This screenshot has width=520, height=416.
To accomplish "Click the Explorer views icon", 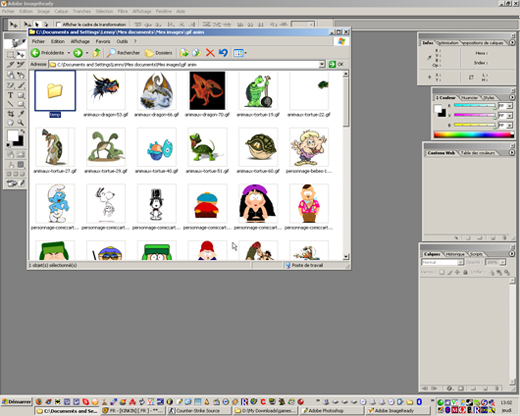I will 238,53.
